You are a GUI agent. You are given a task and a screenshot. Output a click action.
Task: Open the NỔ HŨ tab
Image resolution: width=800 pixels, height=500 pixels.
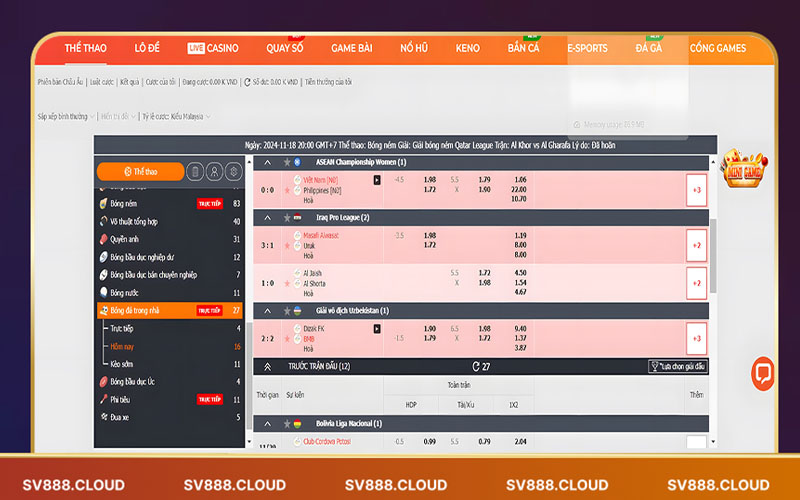(414, 48)
